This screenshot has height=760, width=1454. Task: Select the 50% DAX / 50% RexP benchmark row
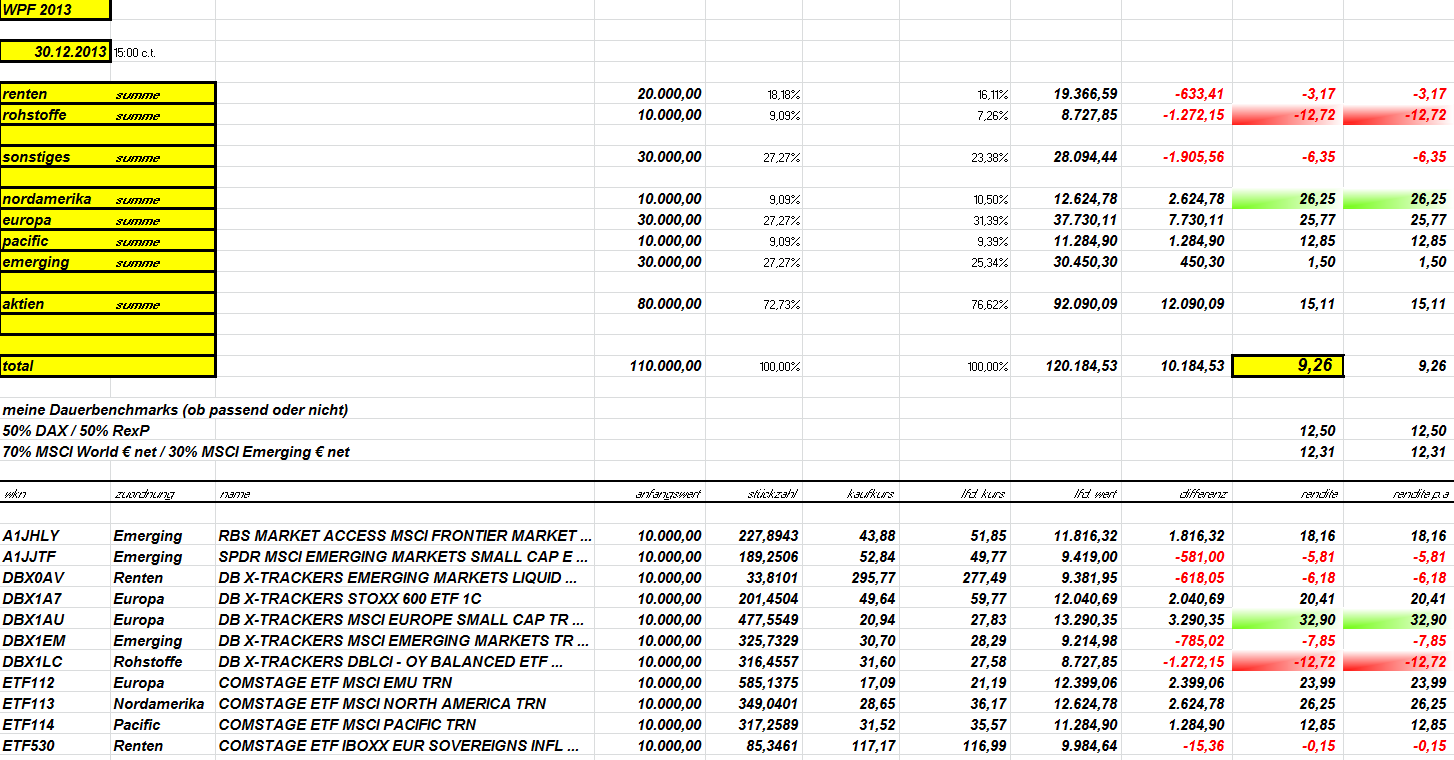pos(727,430)
